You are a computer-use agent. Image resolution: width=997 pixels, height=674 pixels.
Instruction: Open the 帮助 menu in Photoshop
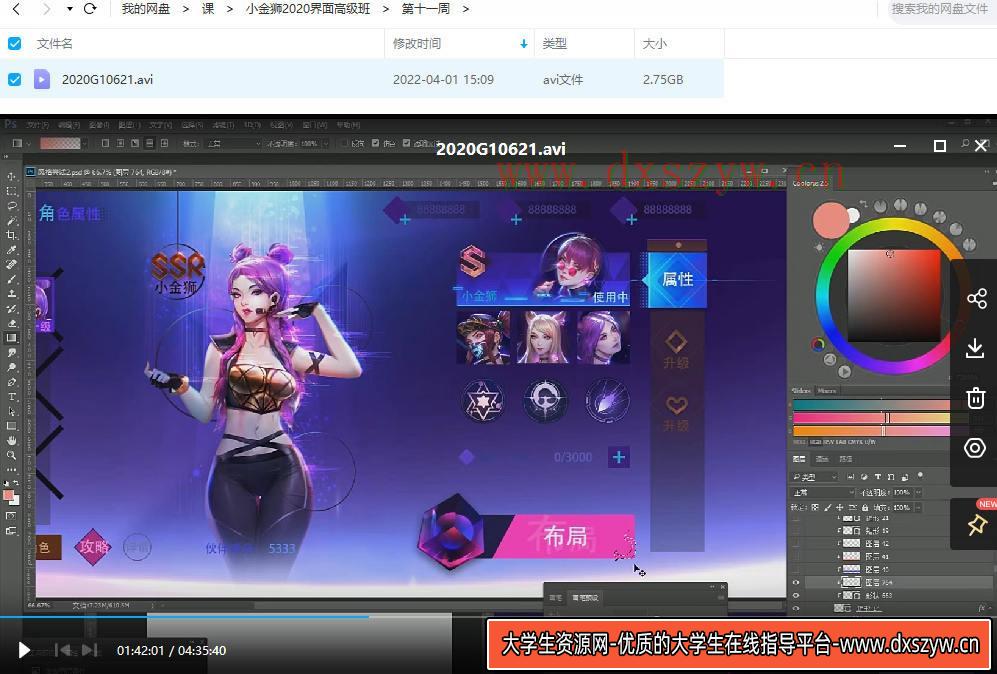[348, 125]
